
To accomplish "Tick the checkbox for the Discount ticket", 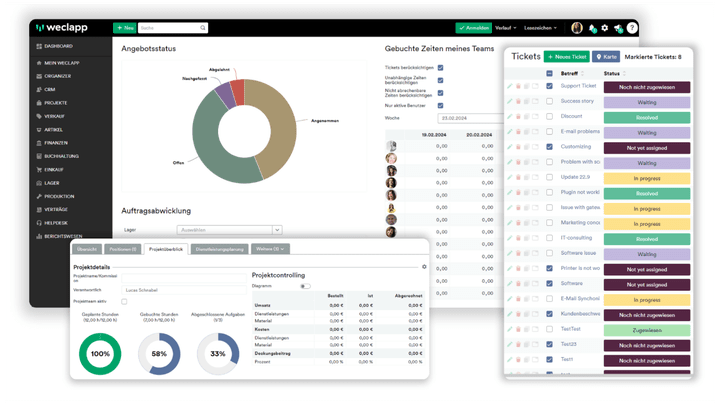I will (549, 116).
